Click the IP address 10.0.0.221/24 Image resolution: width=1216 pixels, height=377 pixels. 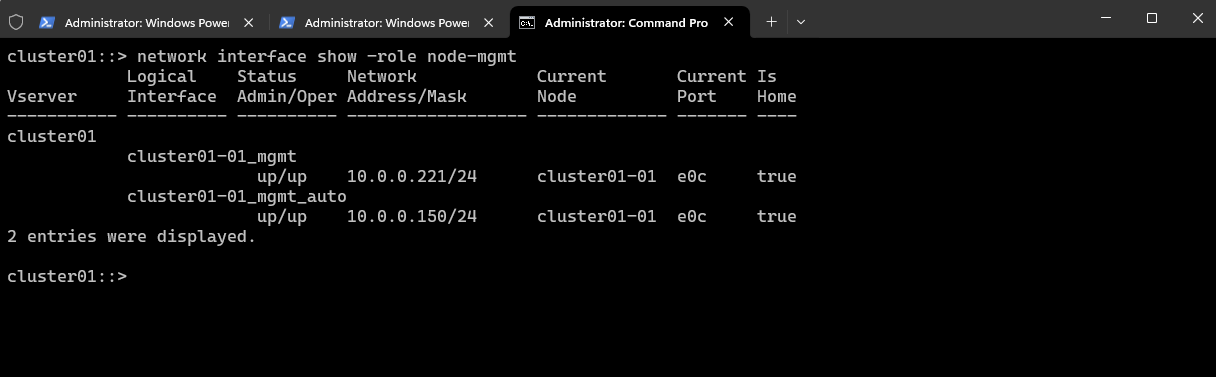click(412, 176)
